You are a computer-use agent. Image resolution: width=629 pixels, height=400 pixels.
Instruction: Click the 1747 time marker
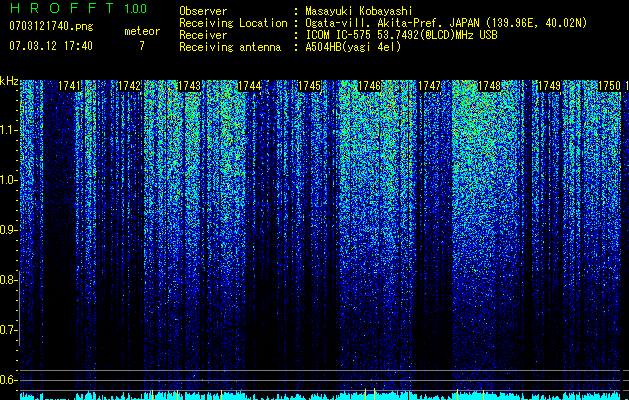(429, 86)
